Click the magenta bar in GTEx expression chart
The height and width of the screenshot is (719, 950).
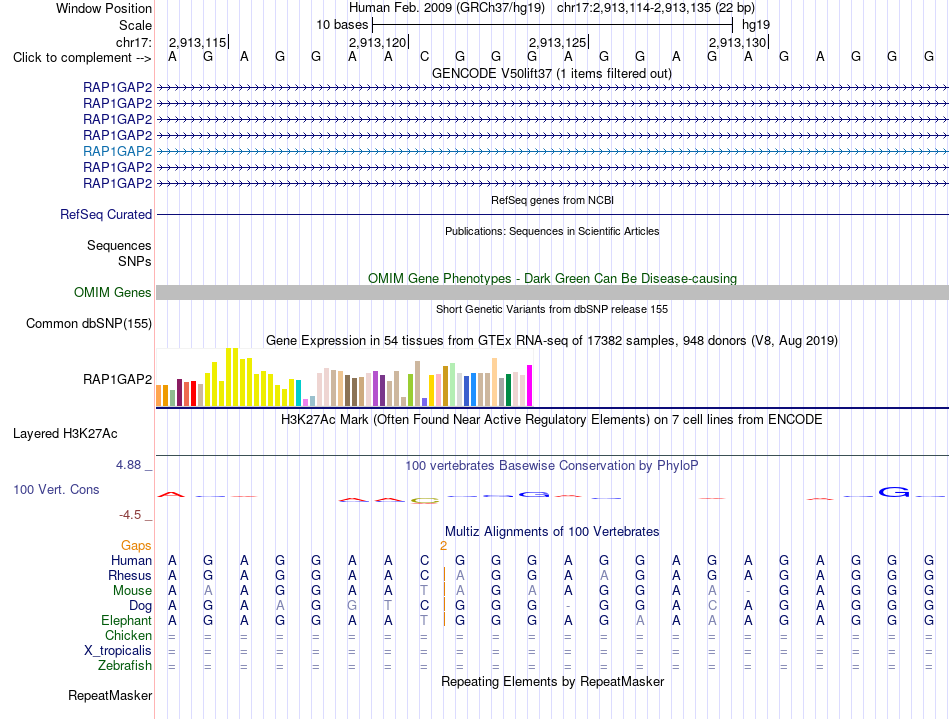pos(530,385)
